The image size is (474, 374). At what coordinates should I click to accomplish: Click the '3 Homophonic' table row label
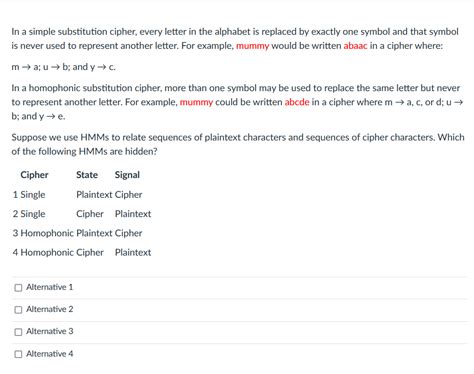(x=43, y=233)
